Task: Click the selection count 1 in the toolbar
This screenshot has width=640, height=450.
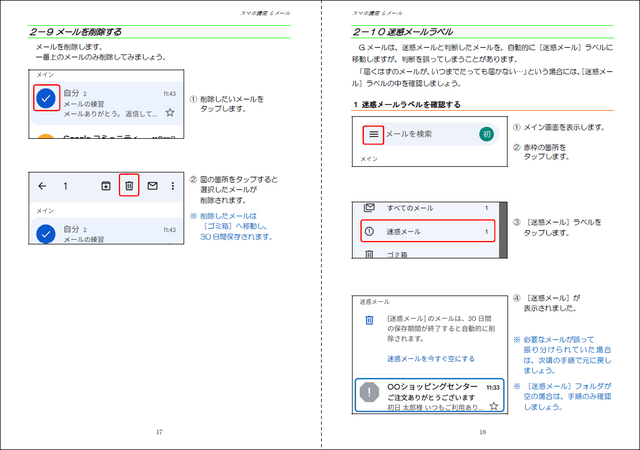Action: [65, 186]
